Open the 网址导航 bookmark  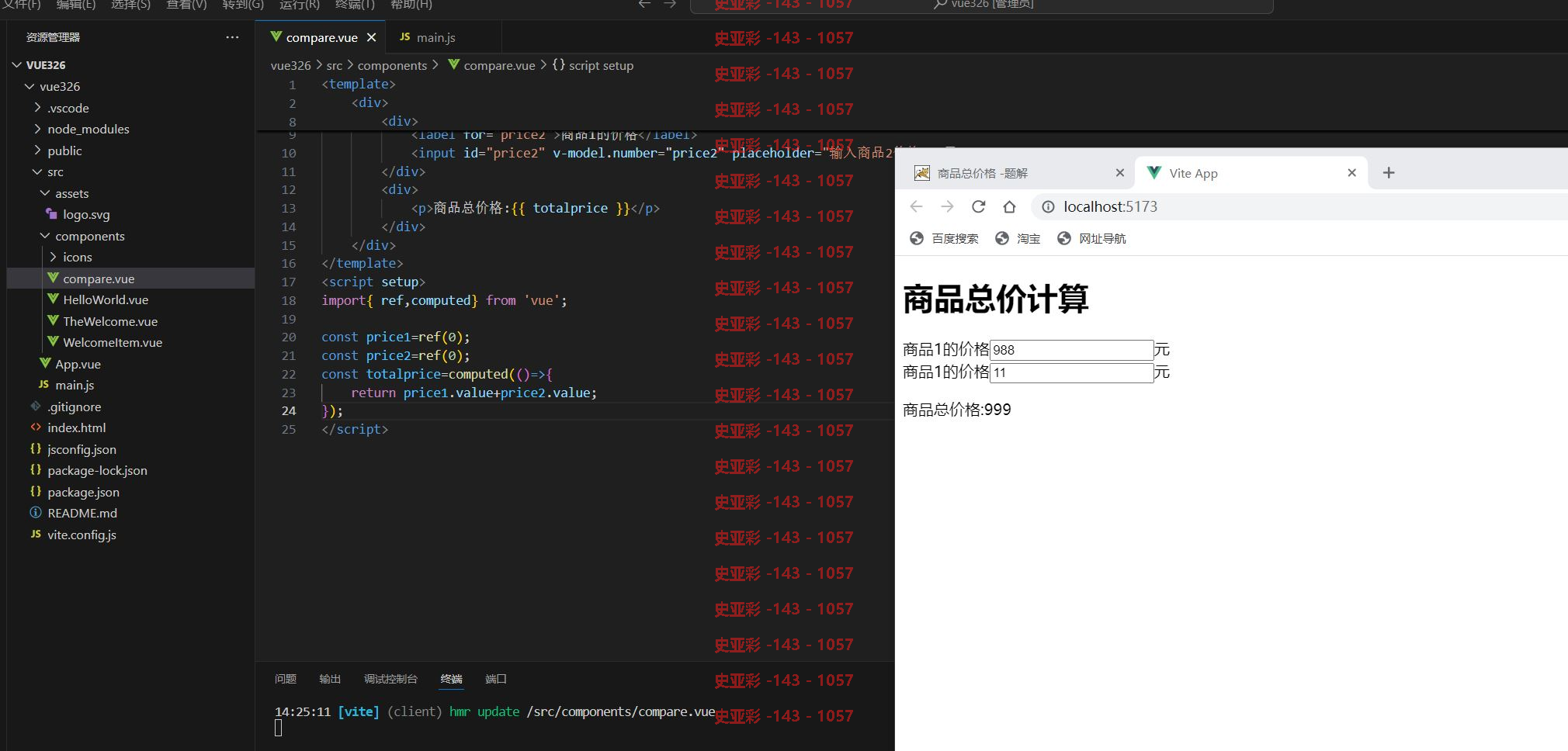[1091, 238]
